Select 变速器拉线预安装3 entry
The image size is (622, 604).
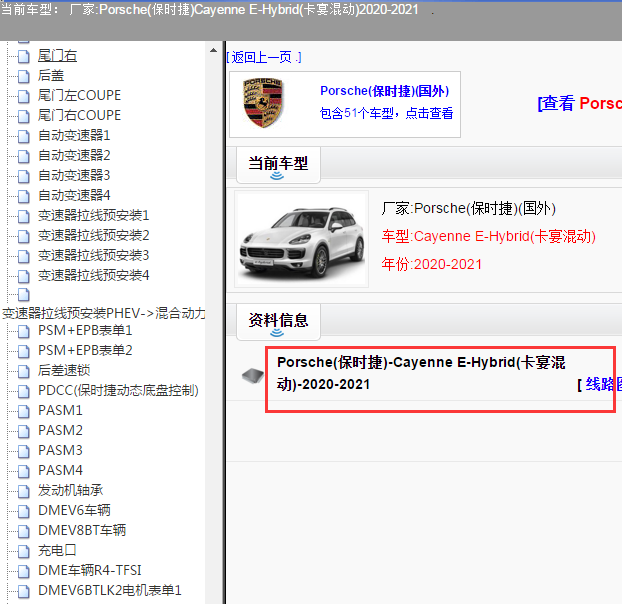tap(94, 255)
